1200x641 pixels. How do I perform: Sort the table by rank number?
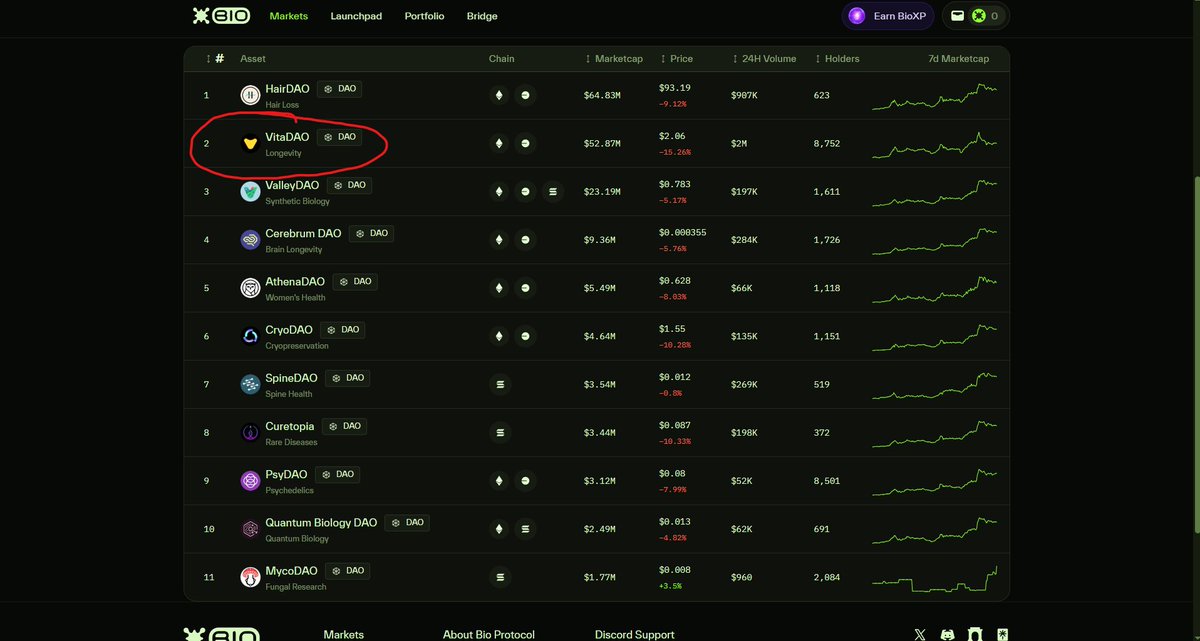pyautogui.click(x=214, y=59)
